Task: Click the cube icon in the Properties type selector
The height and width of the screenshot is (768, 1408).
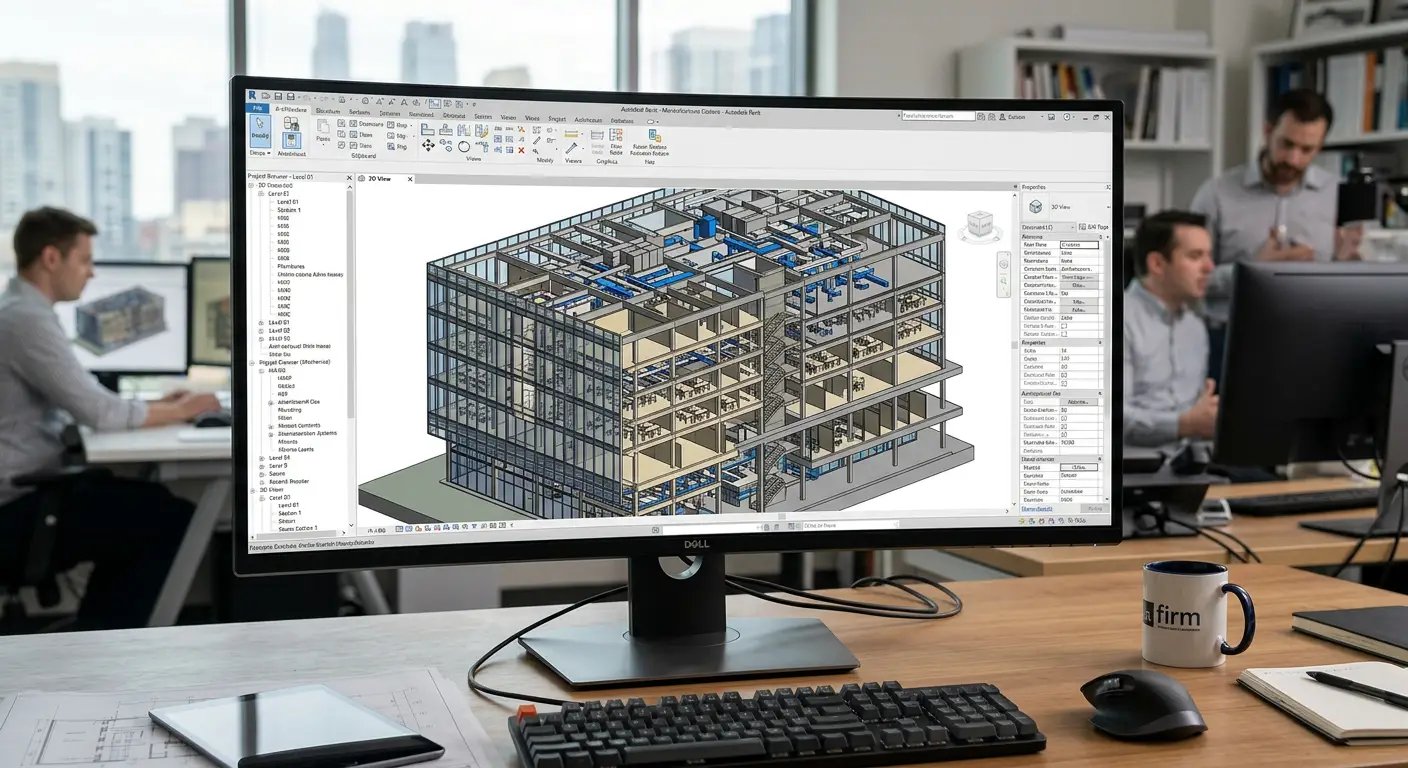Action: point(1035,206)
